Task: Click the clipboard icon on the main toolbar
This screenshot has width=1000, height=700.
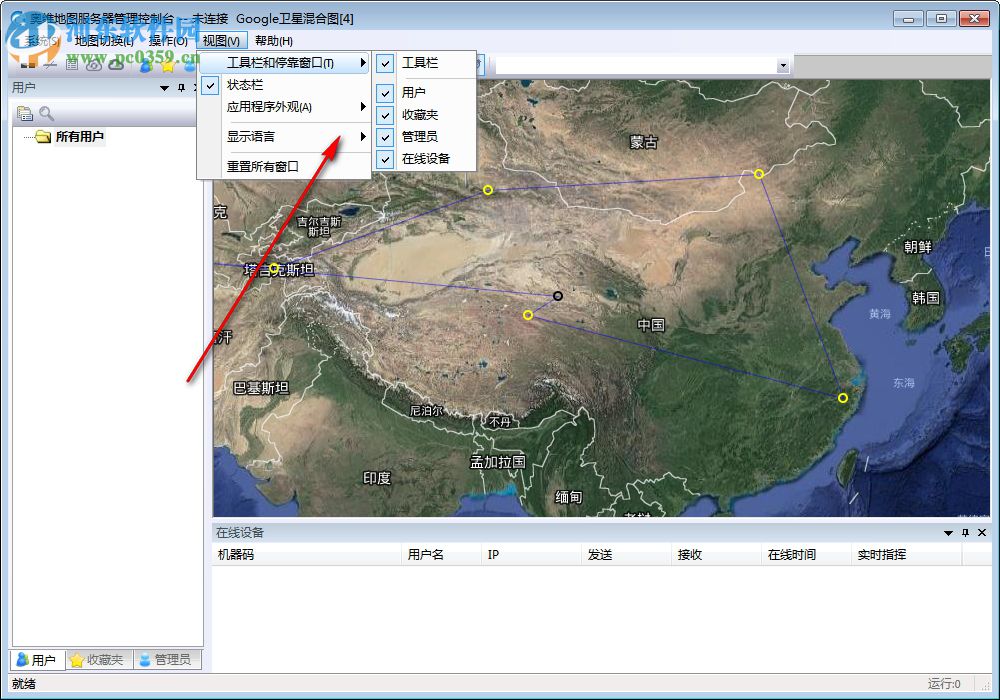Action: 71,64
